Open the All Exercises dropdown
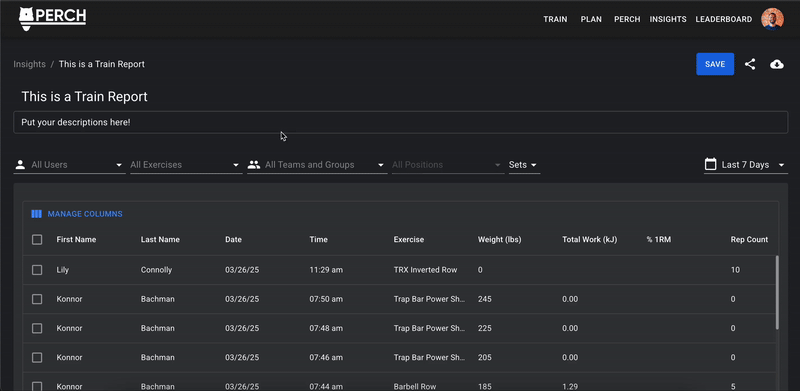 (186, 165)
